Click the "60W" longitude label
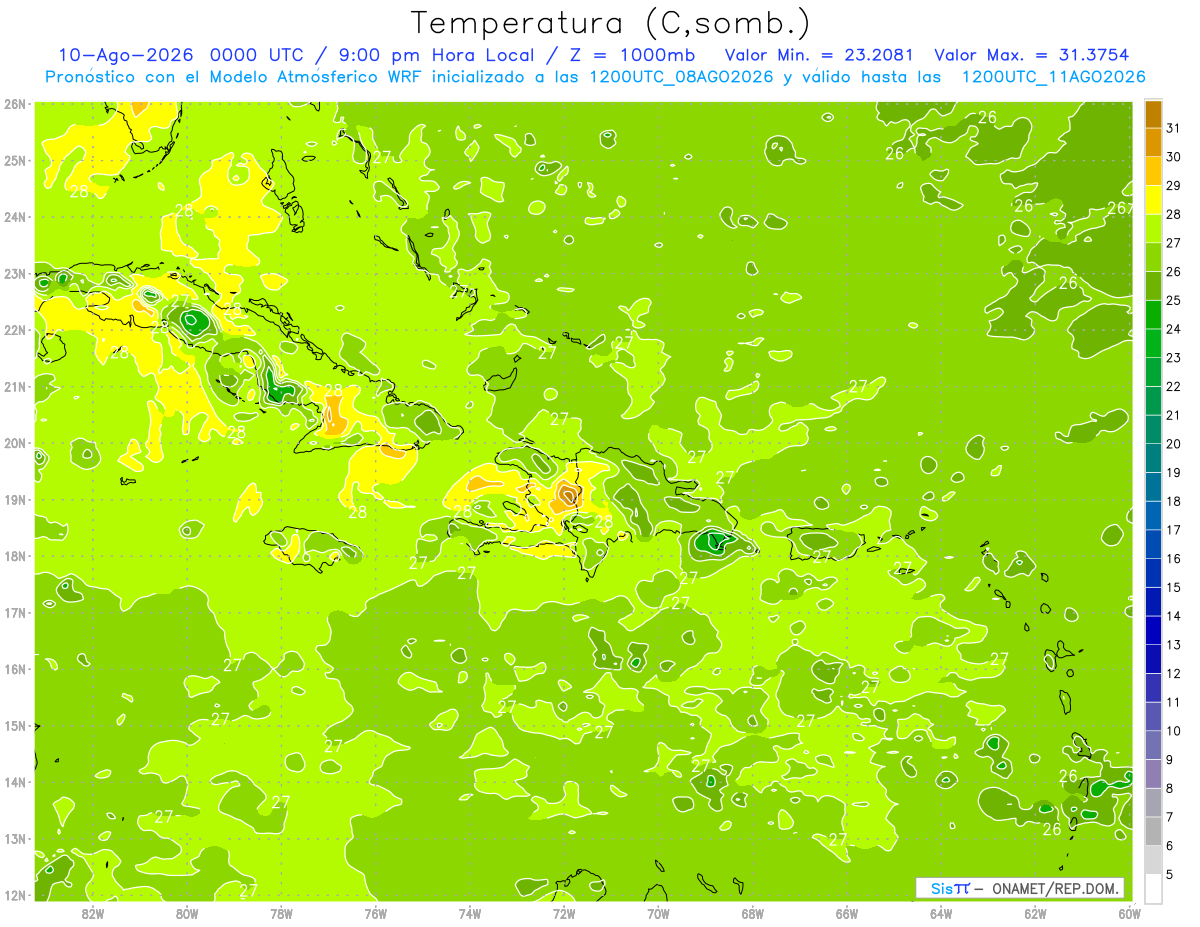 [x=1130, y=912]
